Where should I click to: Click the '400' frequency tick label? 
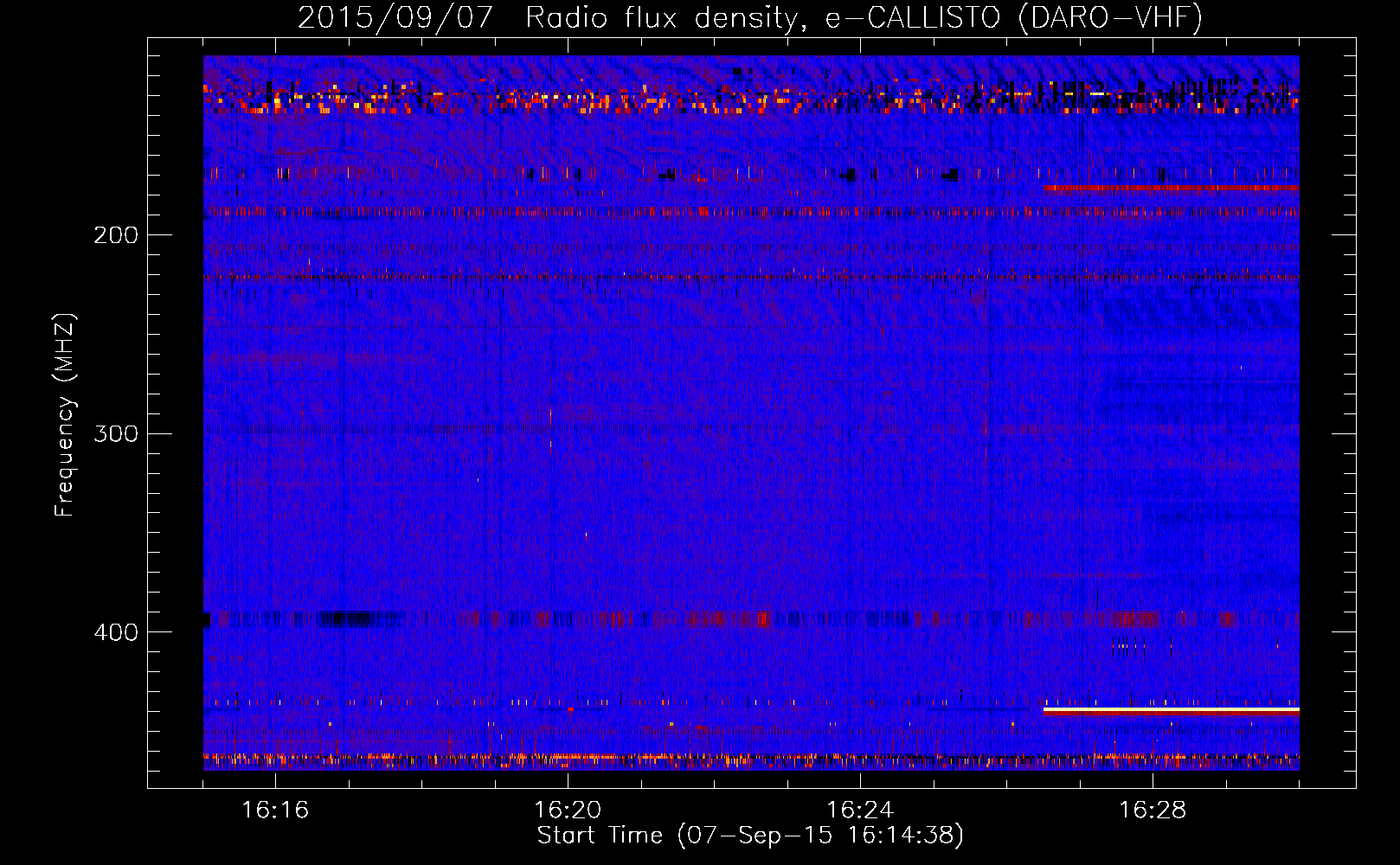click(116, 632)
